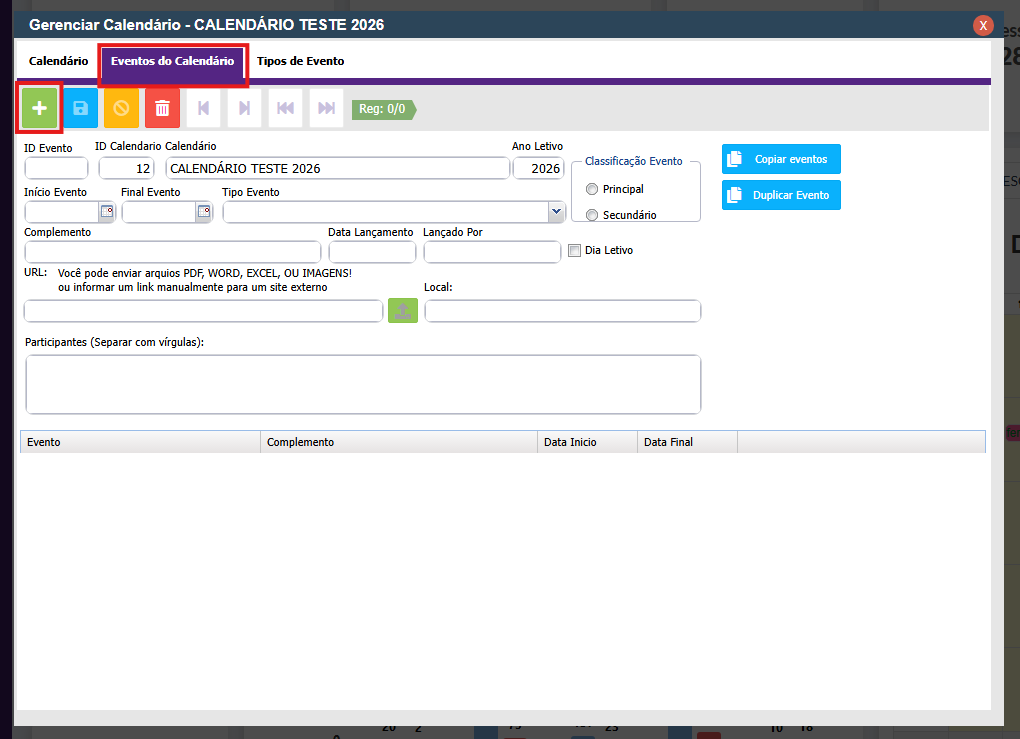This screenshot has width=1020, height=739.
Task: Jump to the first record icon
Action: 285,108
